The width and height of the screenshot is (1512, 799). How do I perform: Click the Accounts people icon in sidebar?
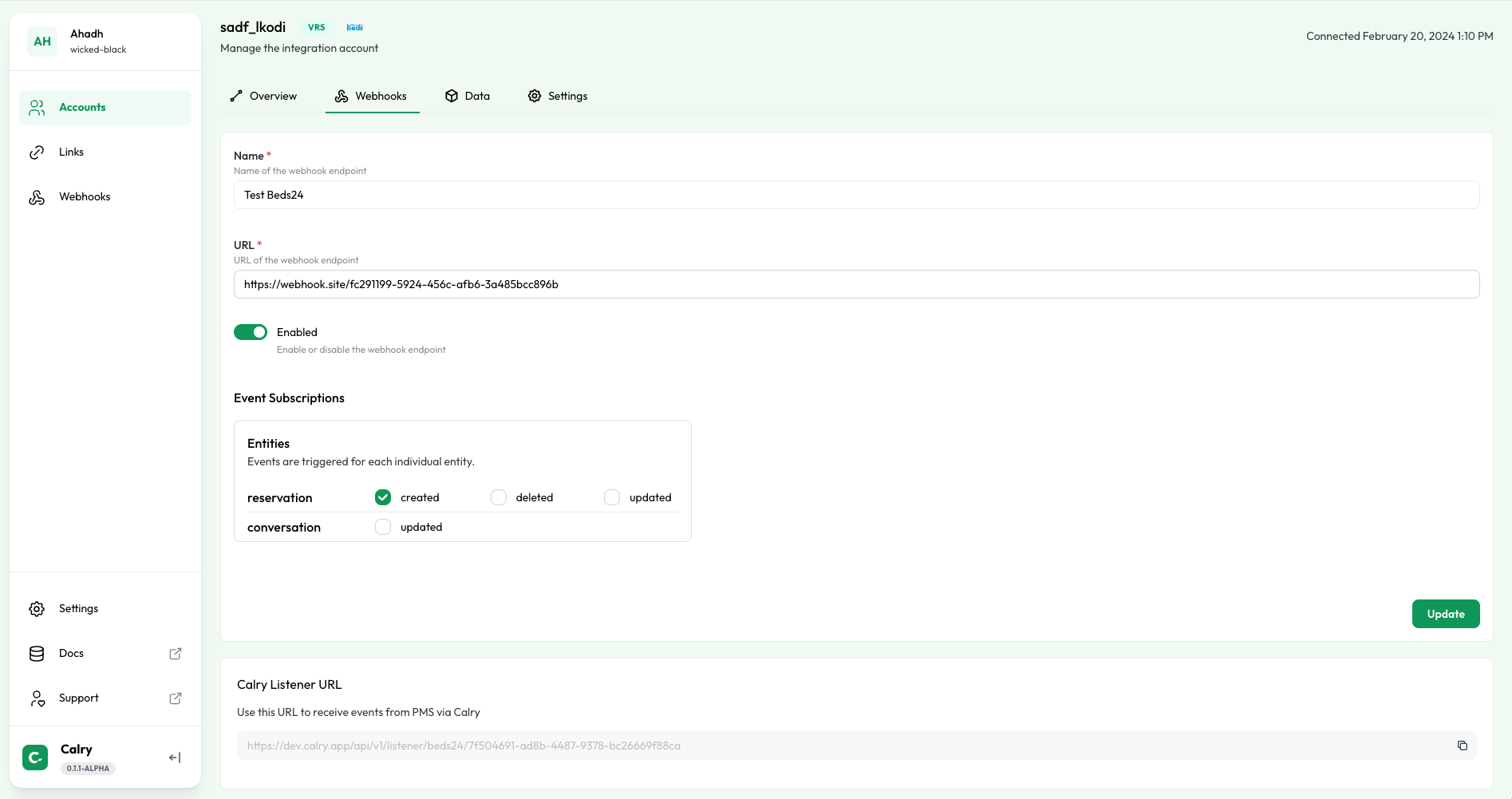click(x=37, y=108)
